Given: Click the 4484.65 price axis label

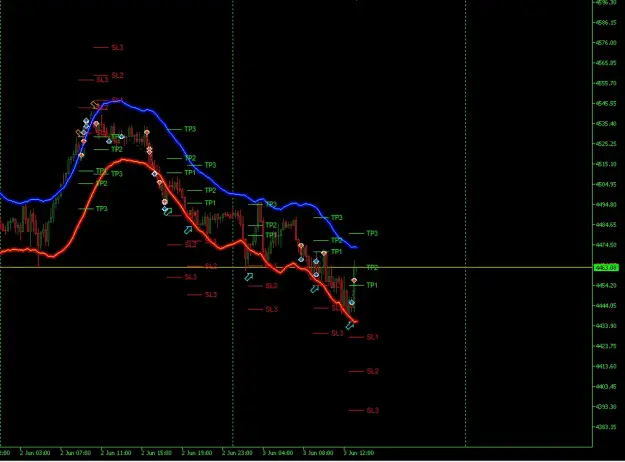Looking at the screenshot, I should click(606, 225).
